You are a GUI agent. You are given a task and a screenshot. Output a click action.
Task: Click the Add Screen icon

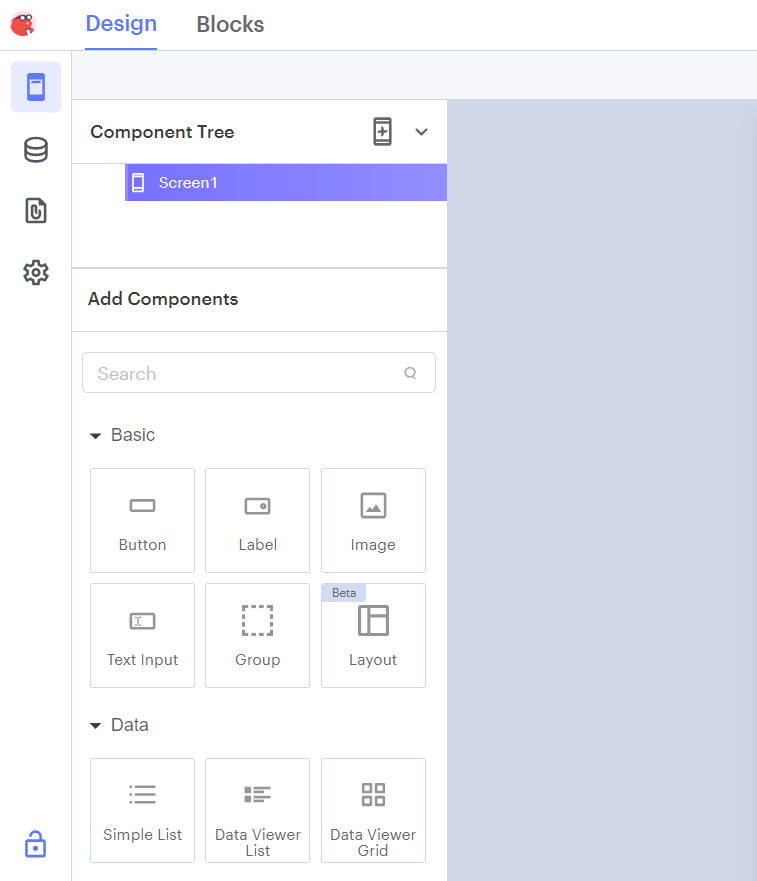pos(382,132)
